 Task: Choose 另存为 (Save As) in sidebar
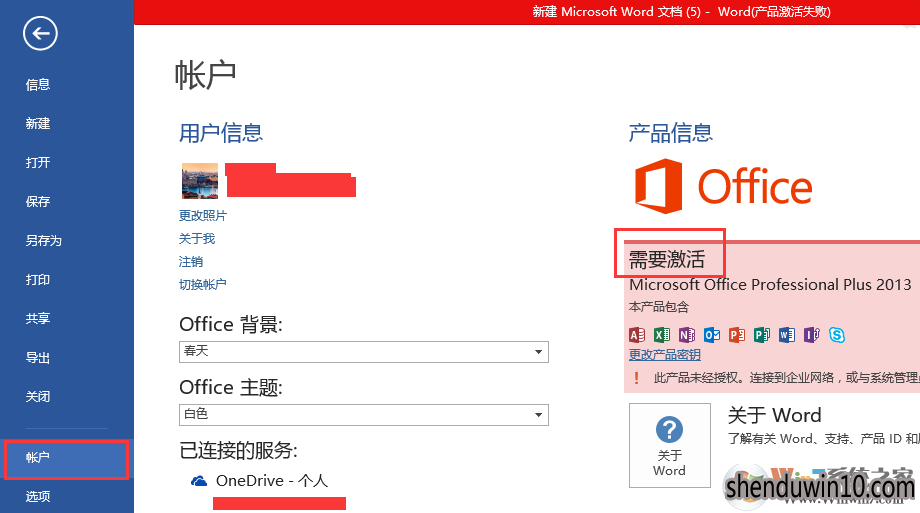click(43, 241)
